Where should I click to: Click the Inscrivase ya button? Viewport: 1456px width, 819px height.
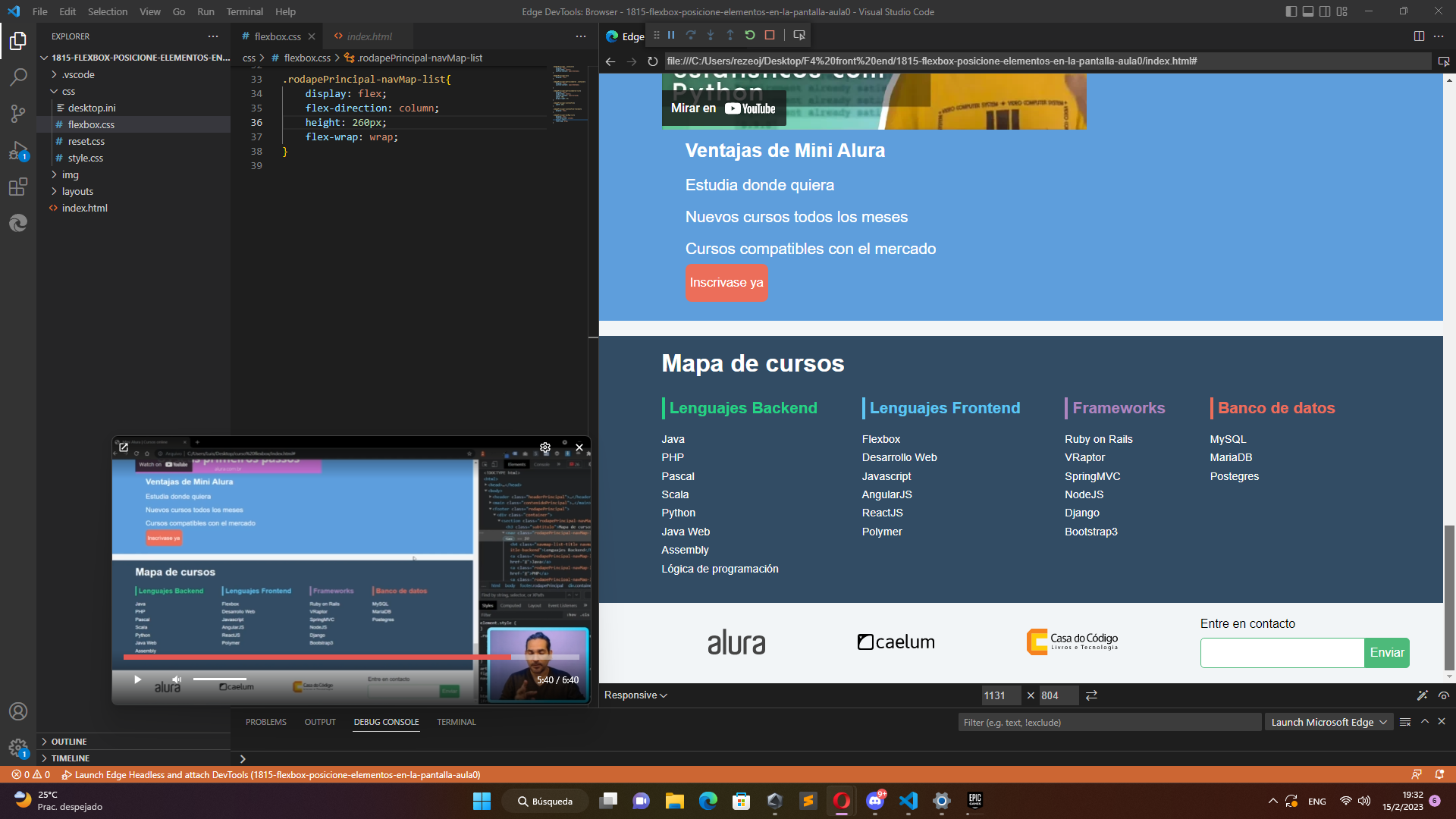pos(726,282)
